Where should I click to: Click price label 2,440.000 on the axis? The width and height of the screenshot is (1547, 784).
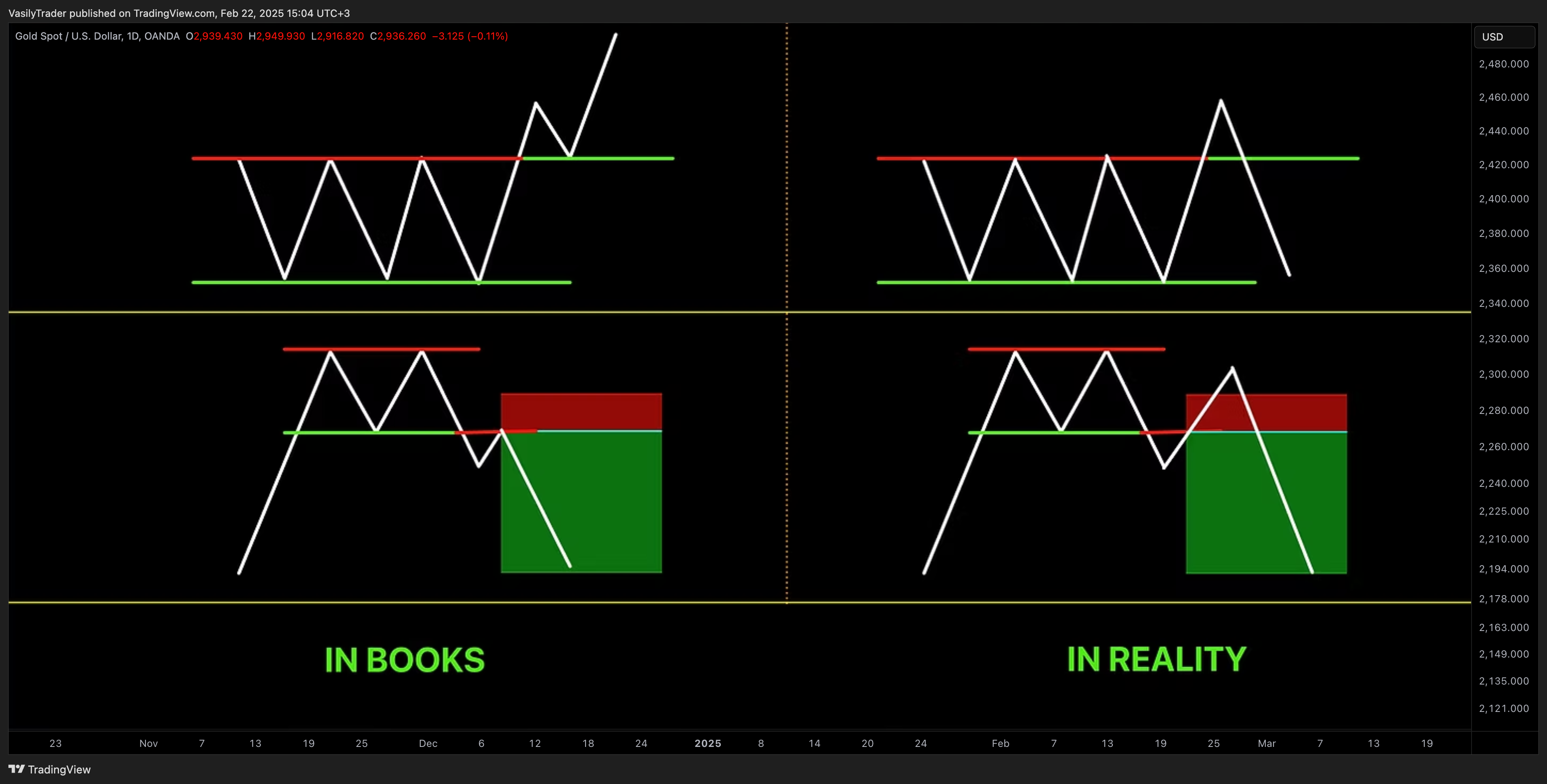point(1504,130)
